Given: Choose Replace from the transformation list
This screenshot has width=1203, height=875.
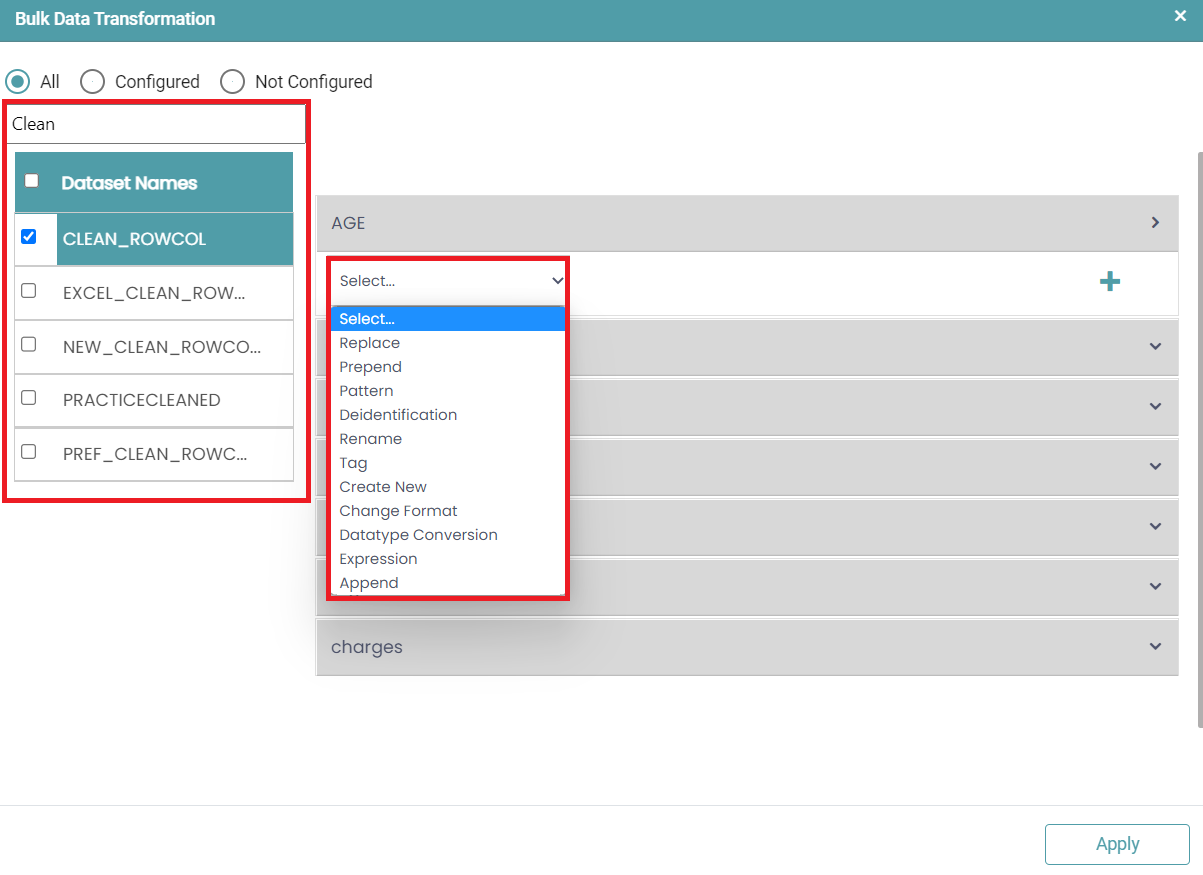Looking at the screenshot, I should pos(369,343).
